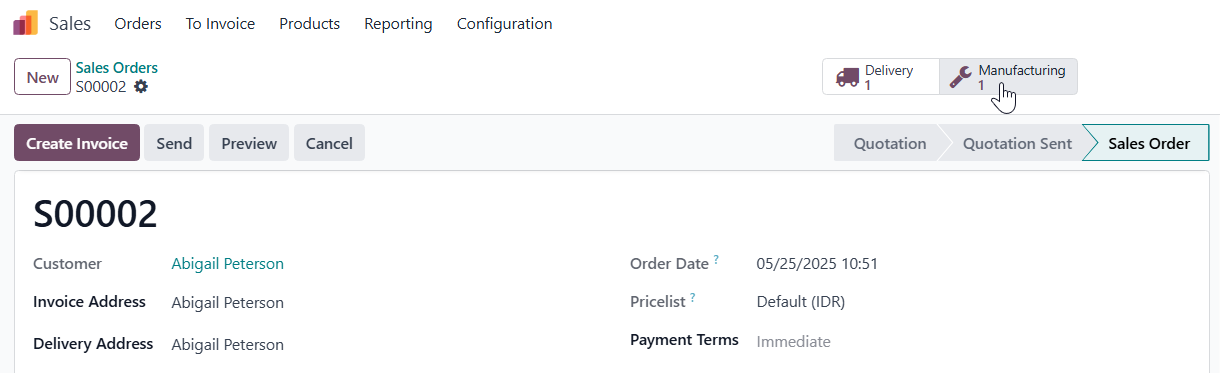Expand the Reporting menu
The image size is (1220, 373).
(398, 23)
